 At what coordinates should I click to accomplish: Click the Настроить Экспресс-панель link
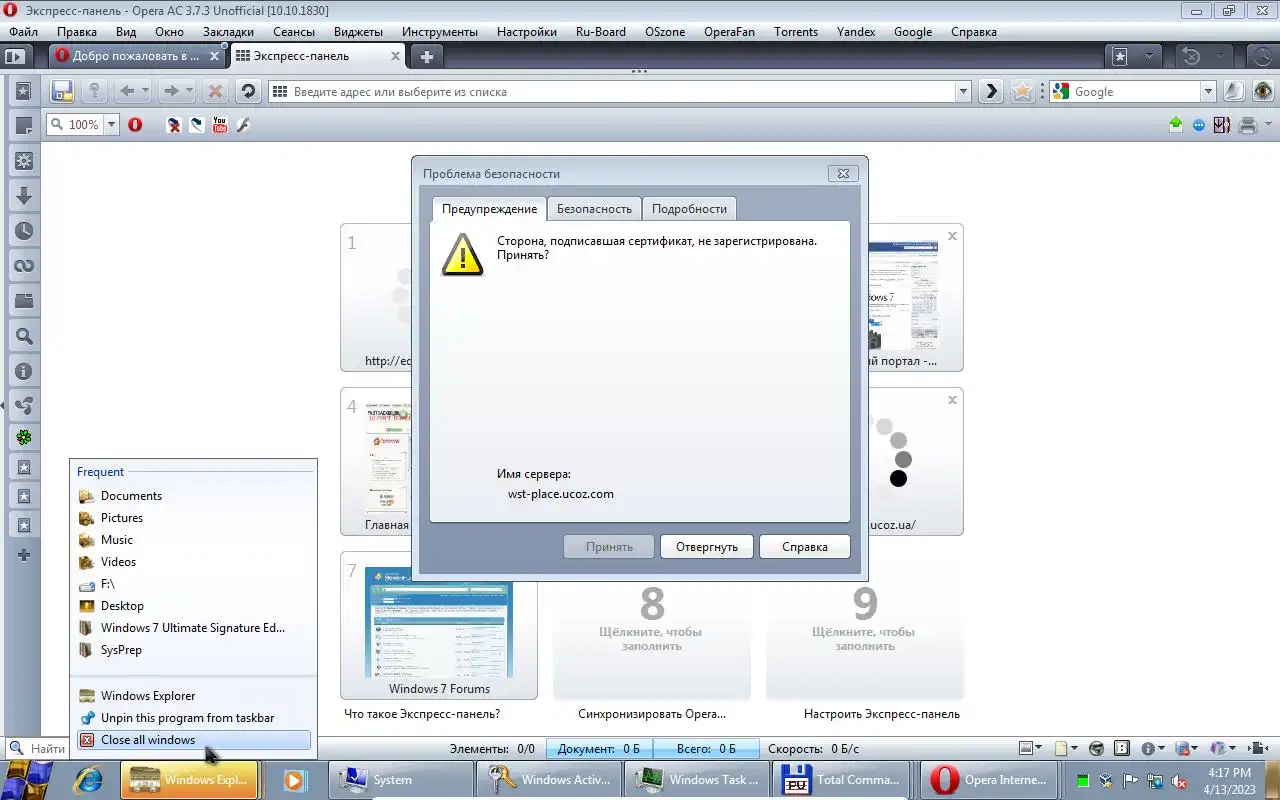pyautogui.click(x=882, y=714)
